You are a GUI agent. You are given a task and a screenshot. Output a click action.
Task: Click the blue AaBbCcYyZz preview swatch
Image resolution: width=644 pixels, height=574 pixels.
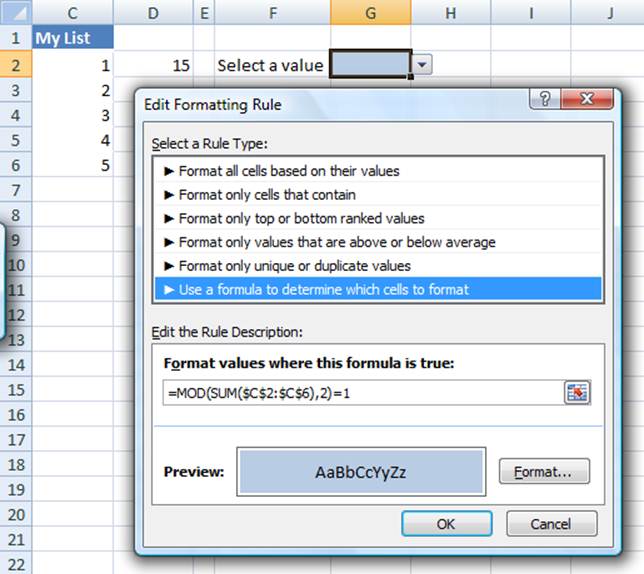pyautogui.click(x=360, y=472)
